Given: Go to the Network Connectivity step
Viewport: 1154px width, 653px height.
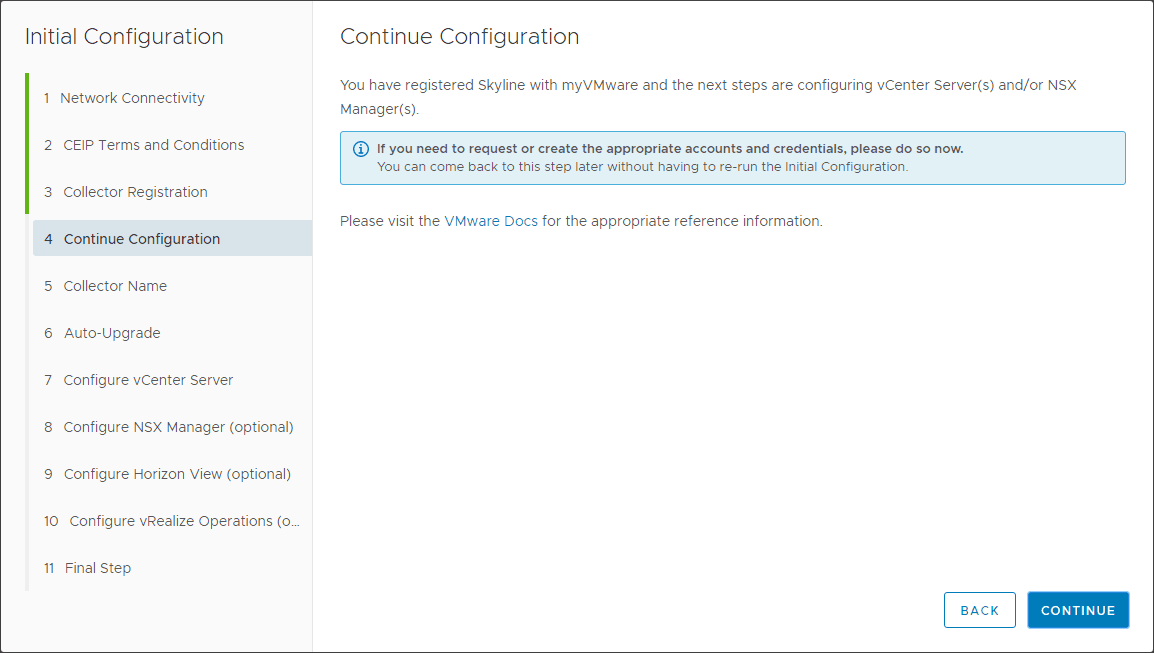Looking at the screenshot, I should pos(133,98).
